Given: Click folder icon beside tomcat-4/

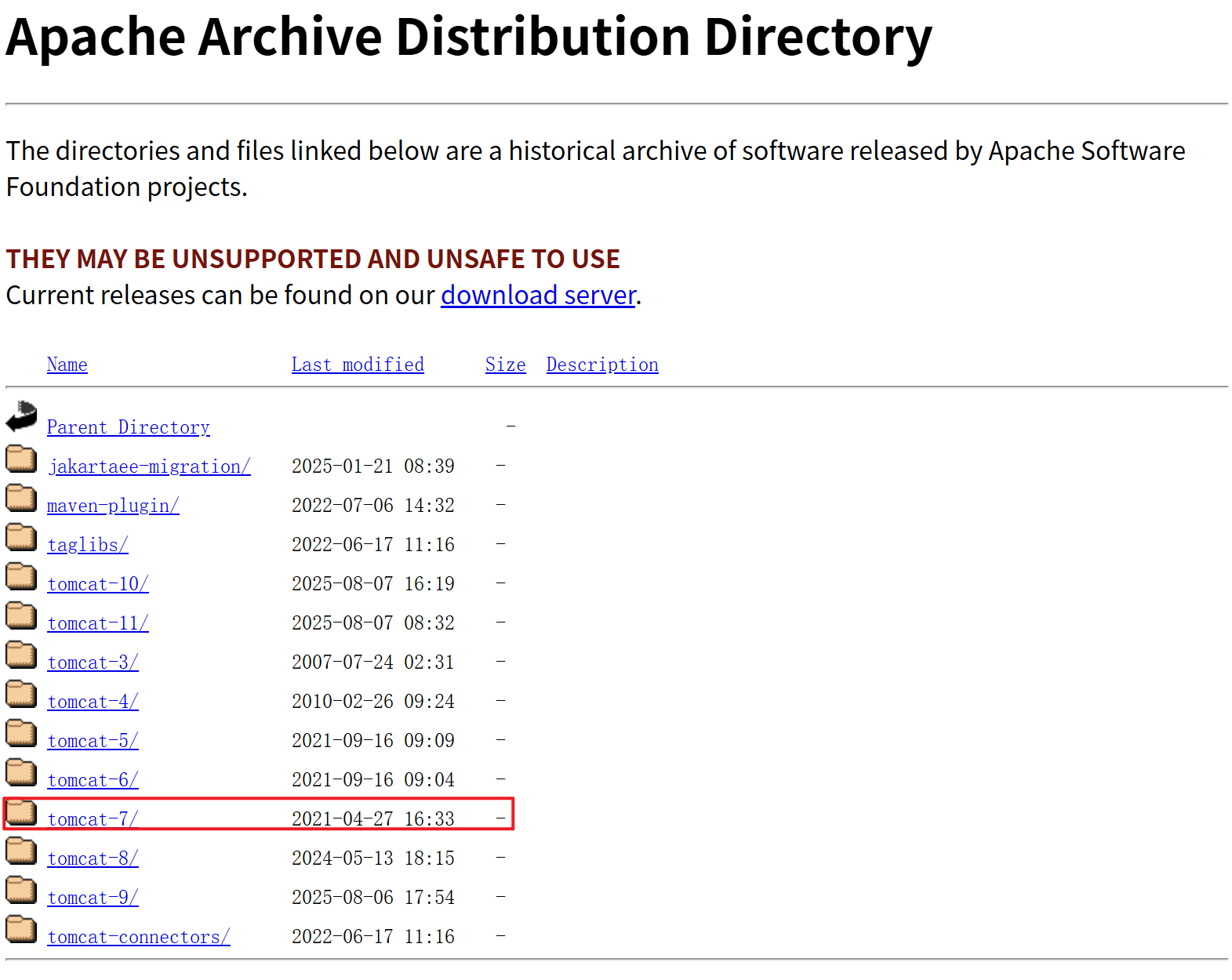Looking at the screenshot, I should point(21,694).
